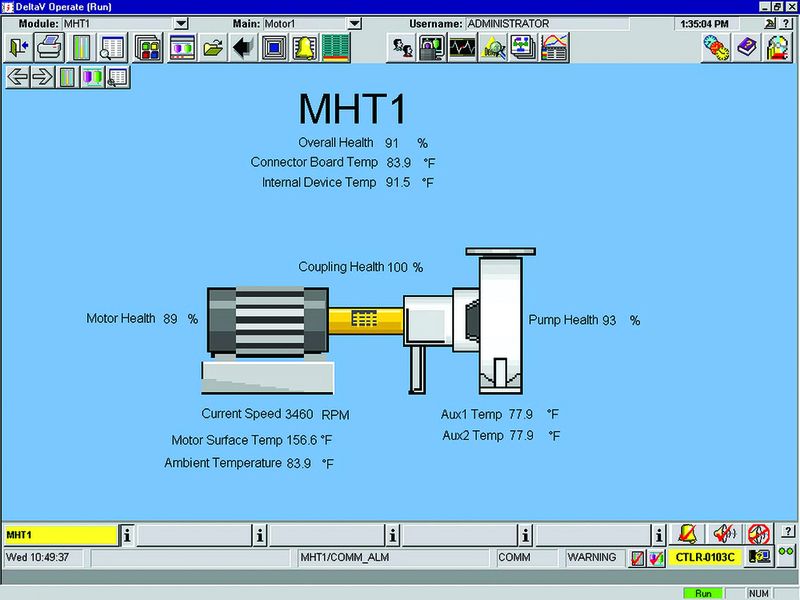Click the black back arrow toolbar icon
The height and width of the screenshot is (600, 800).
[x=243, y=48]
